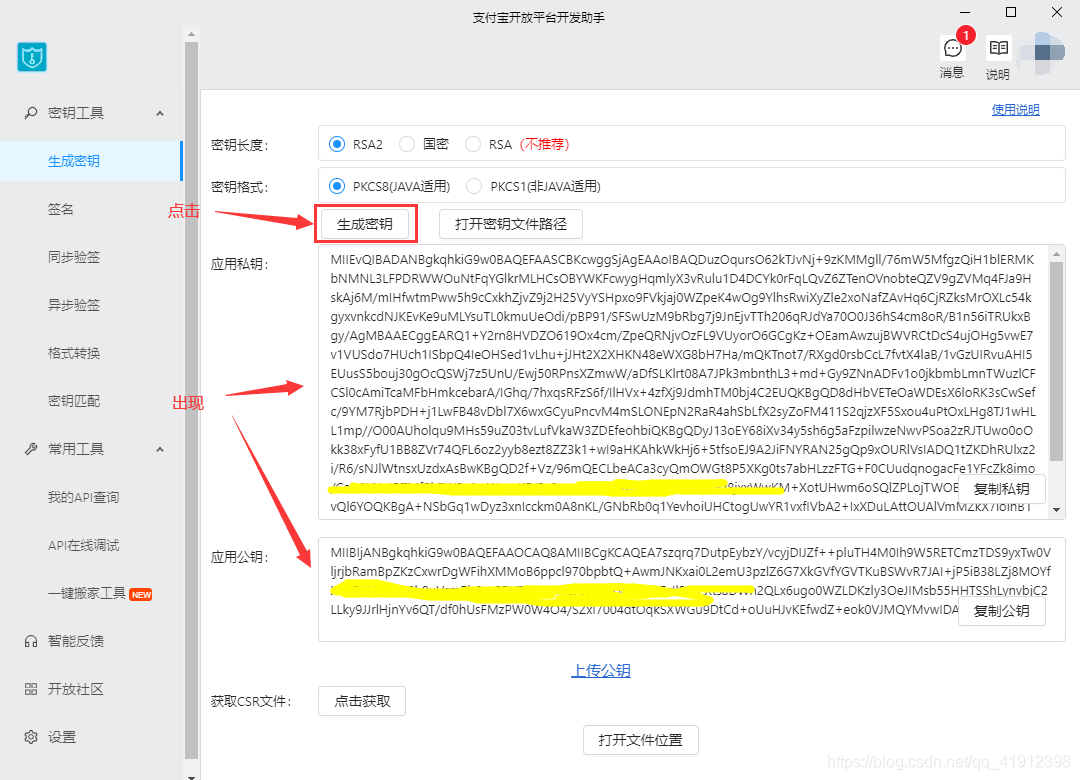
Task: Click the 复制私钥 button
Action: coord(1001,489)
